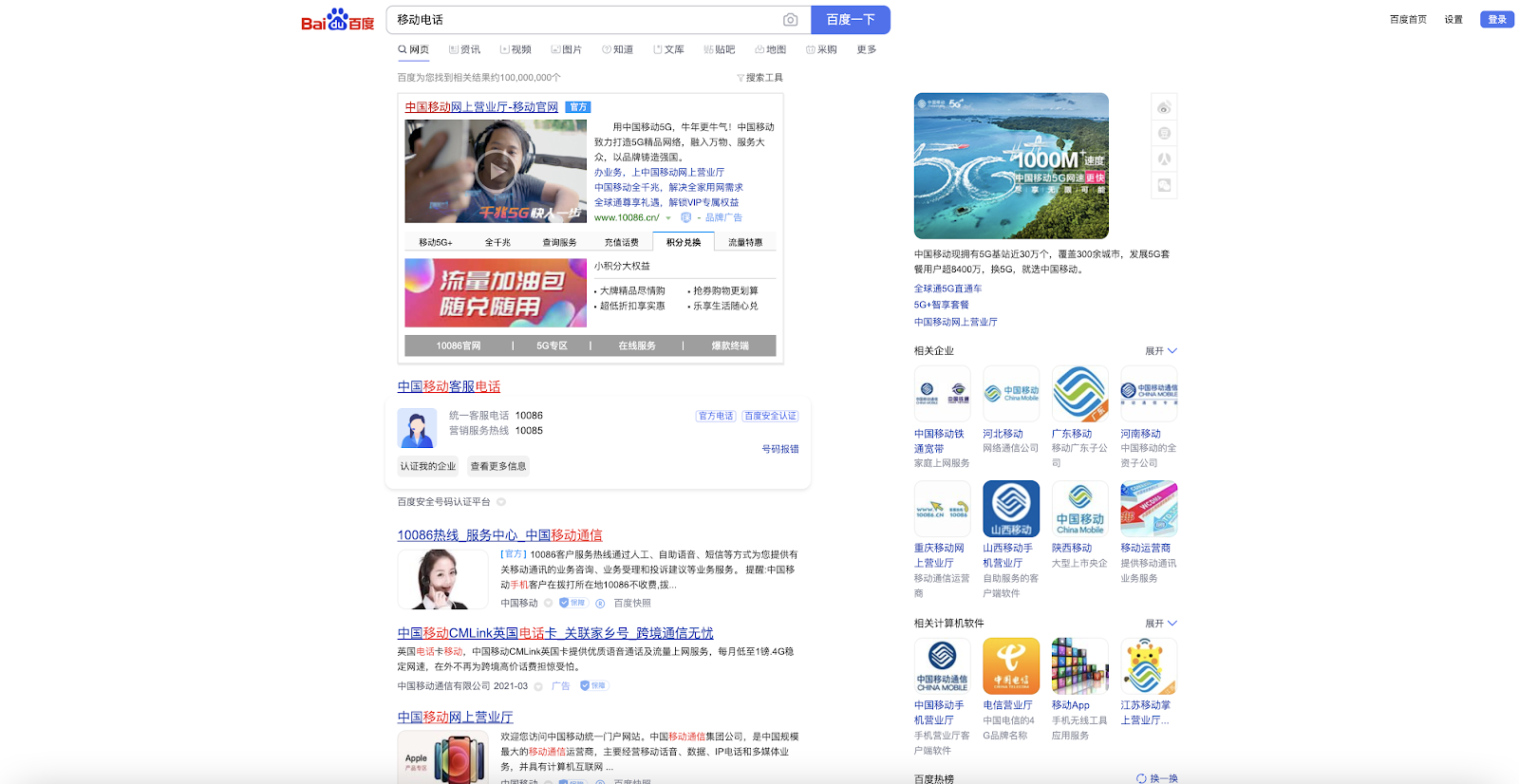
Task: Switch to the 地图 search tab
Action: 770,49
